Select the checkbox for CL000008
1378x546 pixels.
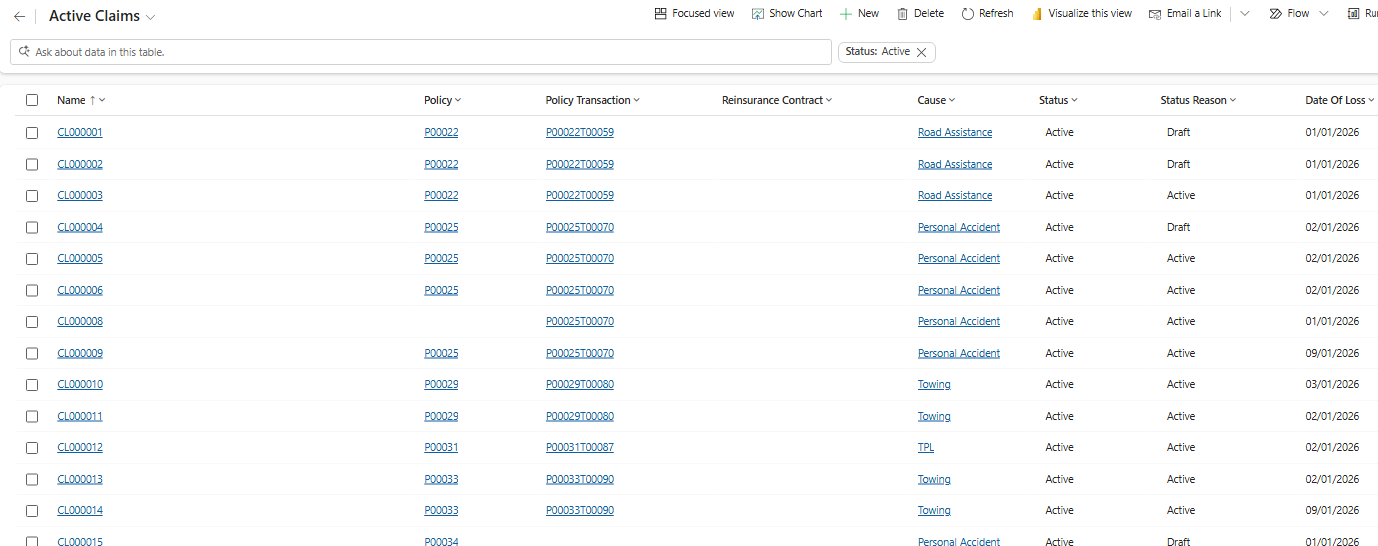click(x=32, y=321)
